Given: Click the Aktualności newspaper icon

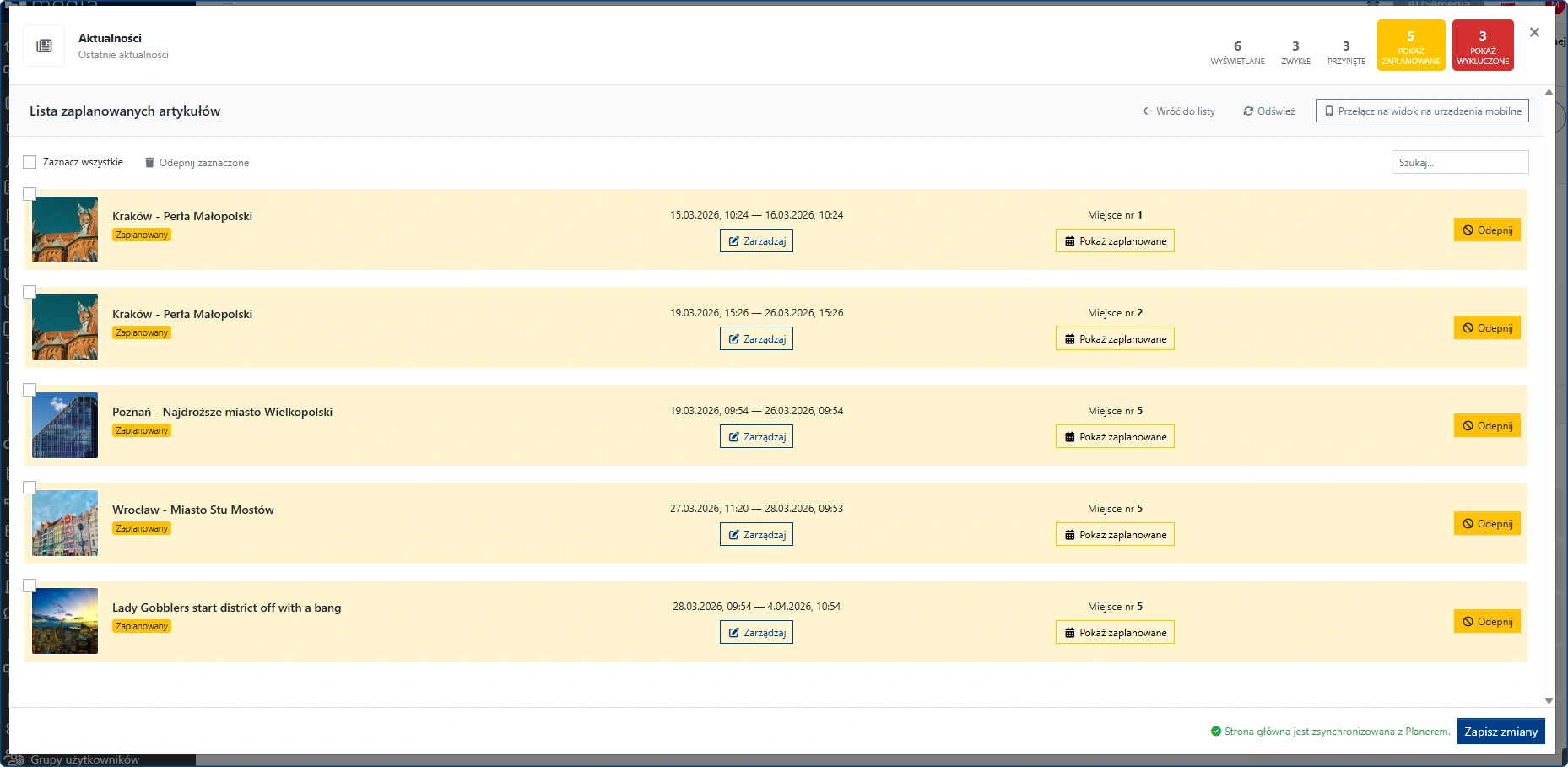Looking at the screenshot, I should point(44,46).
